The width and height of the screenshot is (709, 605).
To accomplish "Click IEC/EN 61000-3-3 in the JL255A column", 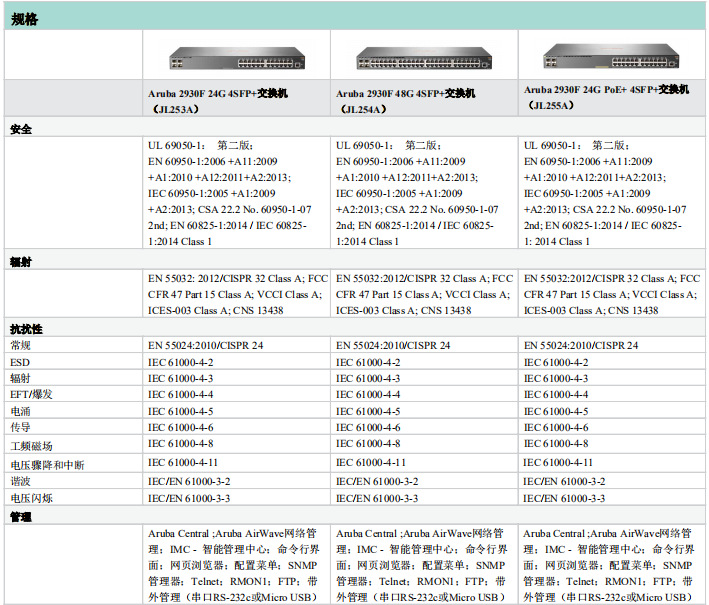I will coord(564,498).
